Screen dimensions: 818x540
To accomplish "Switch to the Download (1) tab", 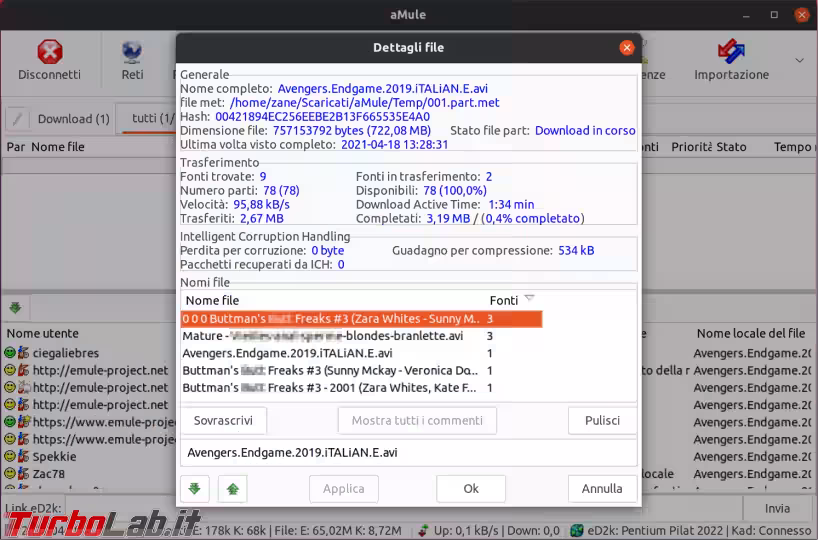I will click(x=74, y=119).
